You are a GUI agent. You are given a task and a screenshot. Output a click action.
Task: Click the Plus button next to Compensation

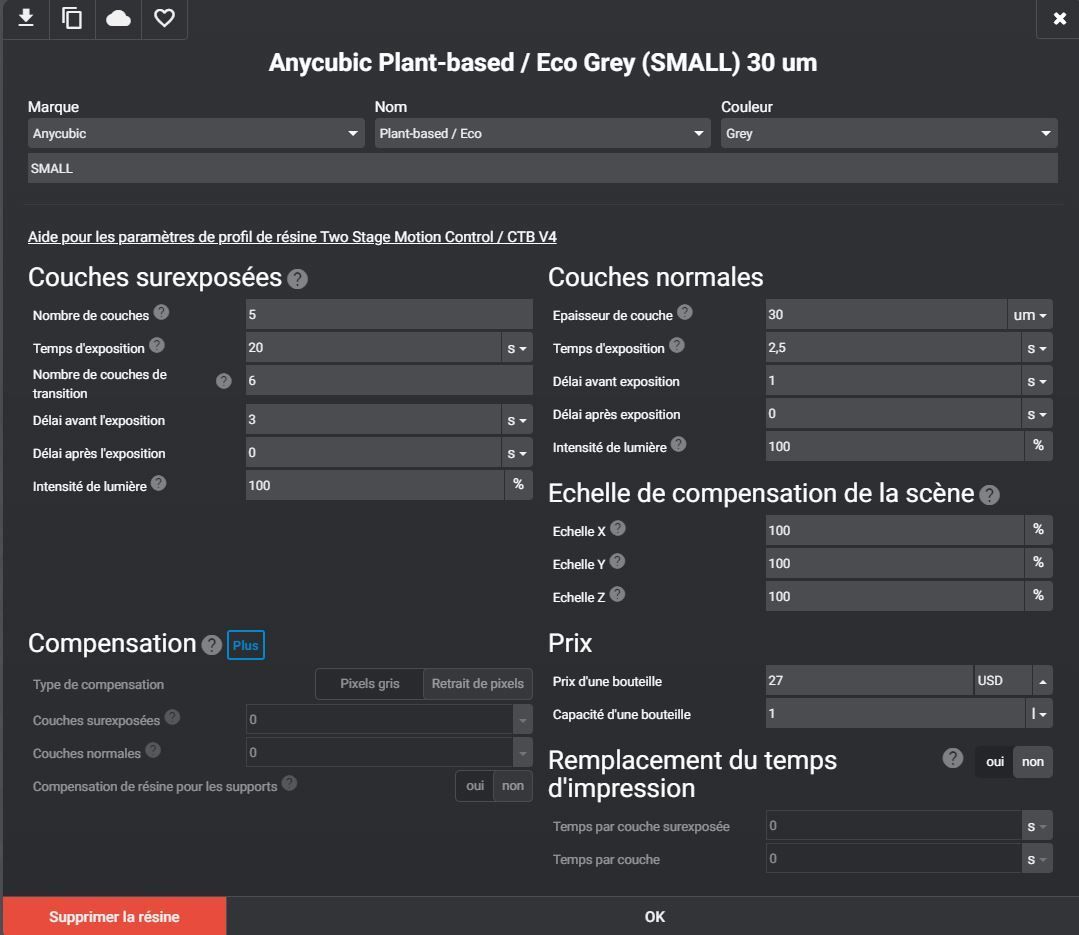246,645
